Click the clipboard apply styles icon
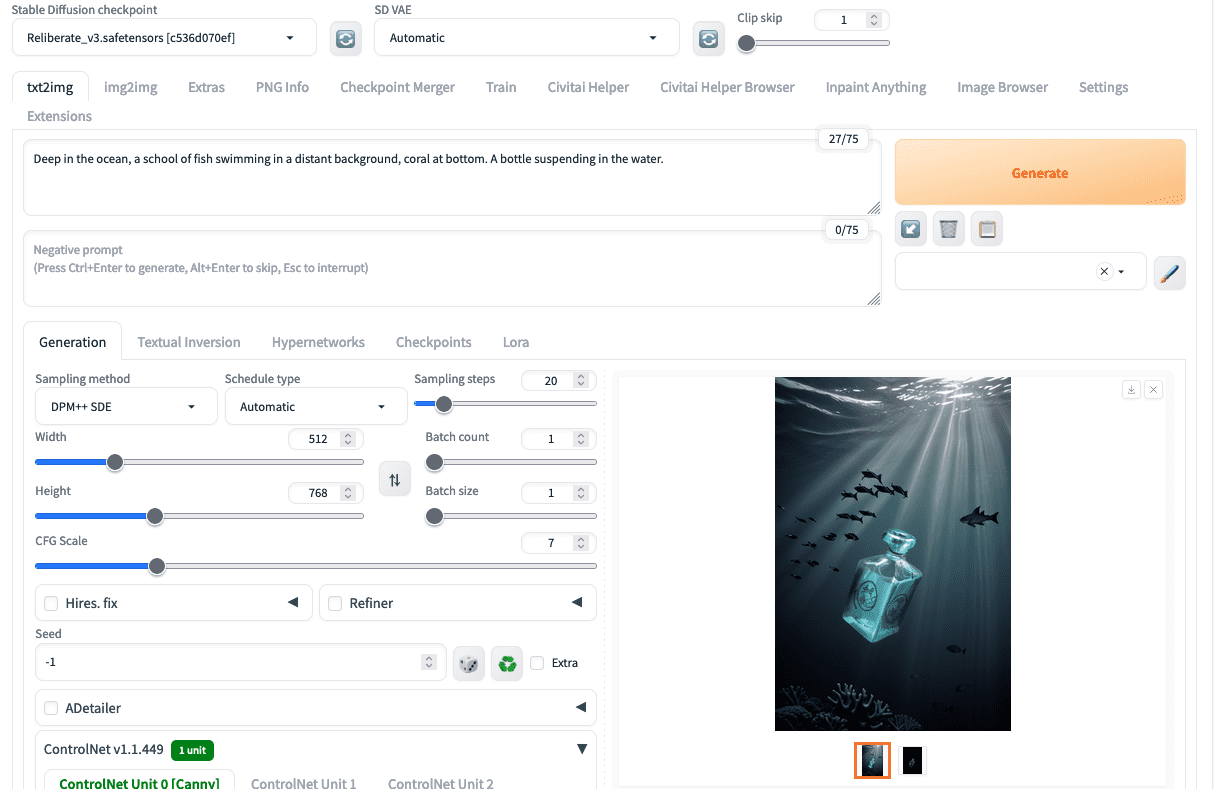This screenshot has width=1214, height=789. (x=987, y=229)
